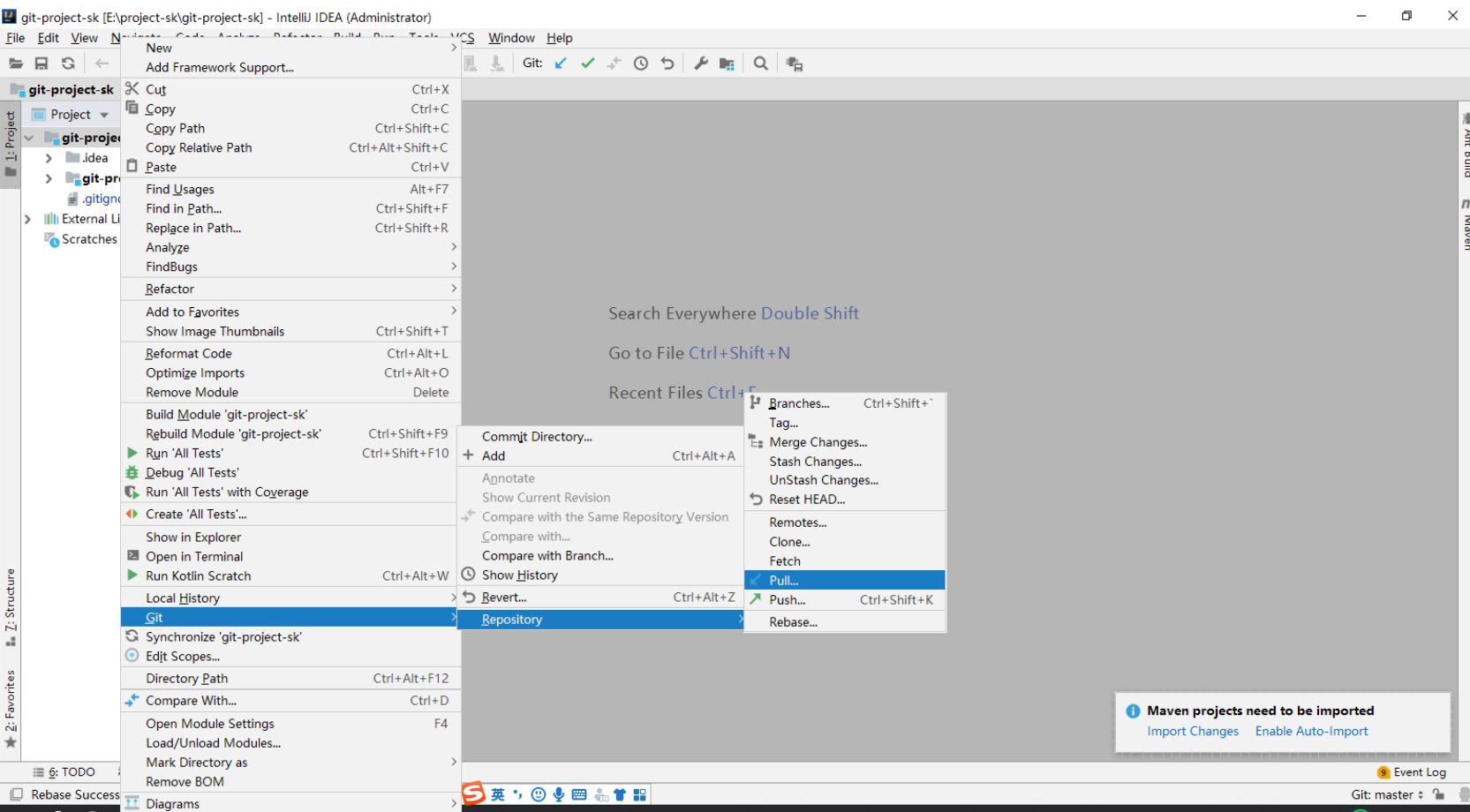
Task: Expand External Libraries tree node
Action: click(27, 219)
